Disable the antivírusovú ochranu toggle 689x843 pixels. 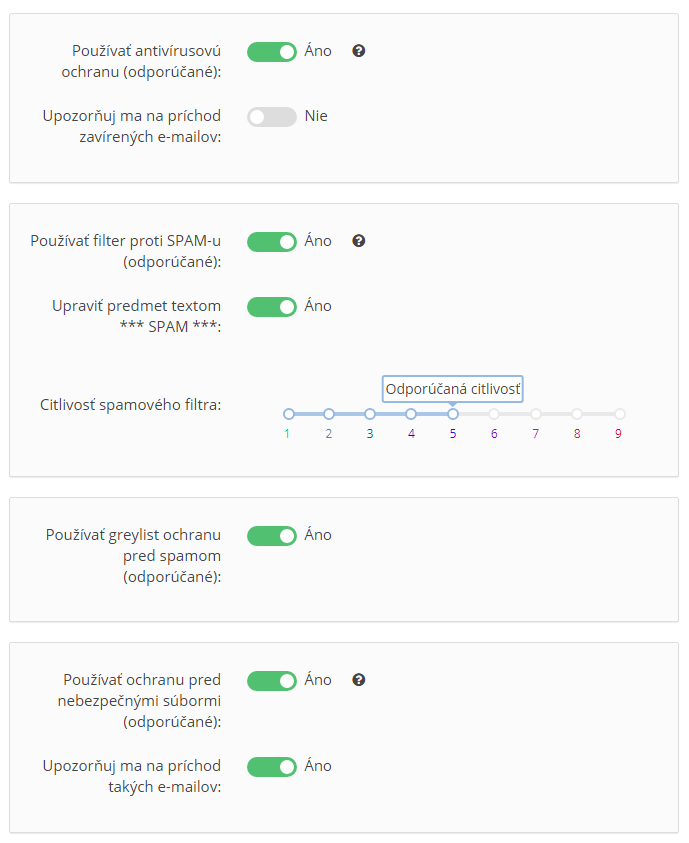tap(272, 52)
